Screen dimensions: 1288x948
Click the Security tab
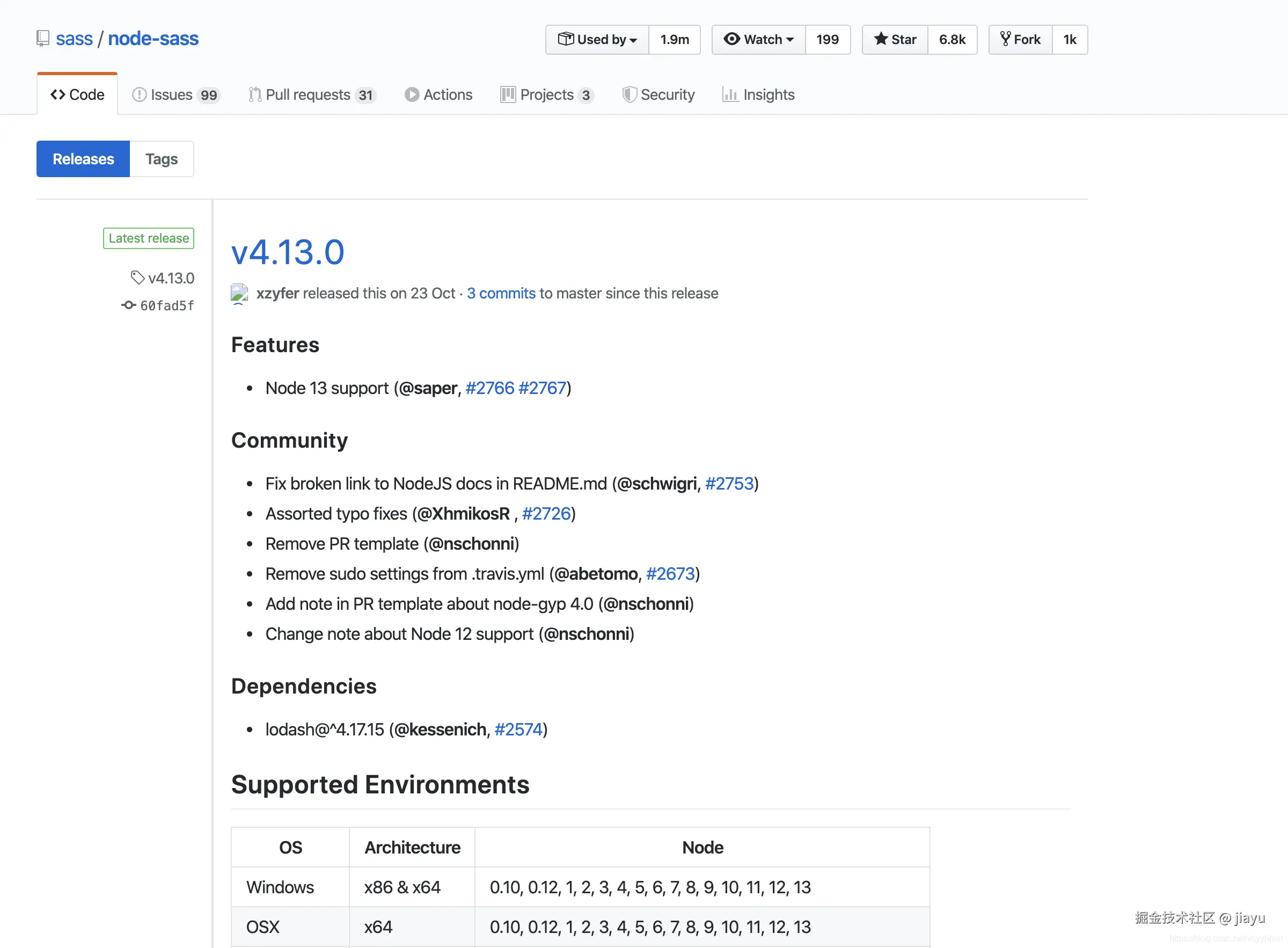(658, 94)
